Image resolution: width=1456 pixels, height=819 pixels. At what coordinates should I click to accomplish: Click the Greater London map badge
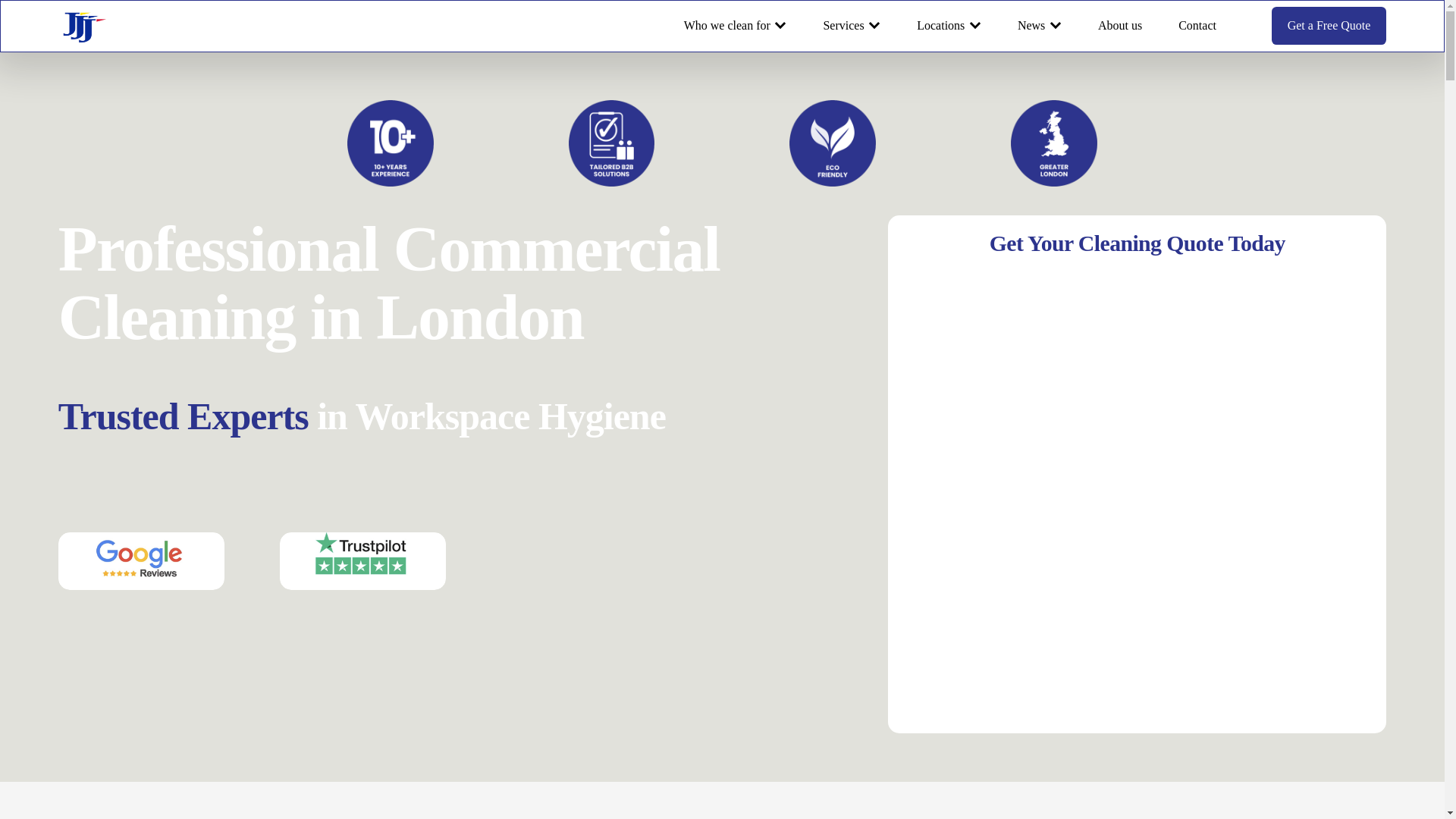click(1054, 143)
